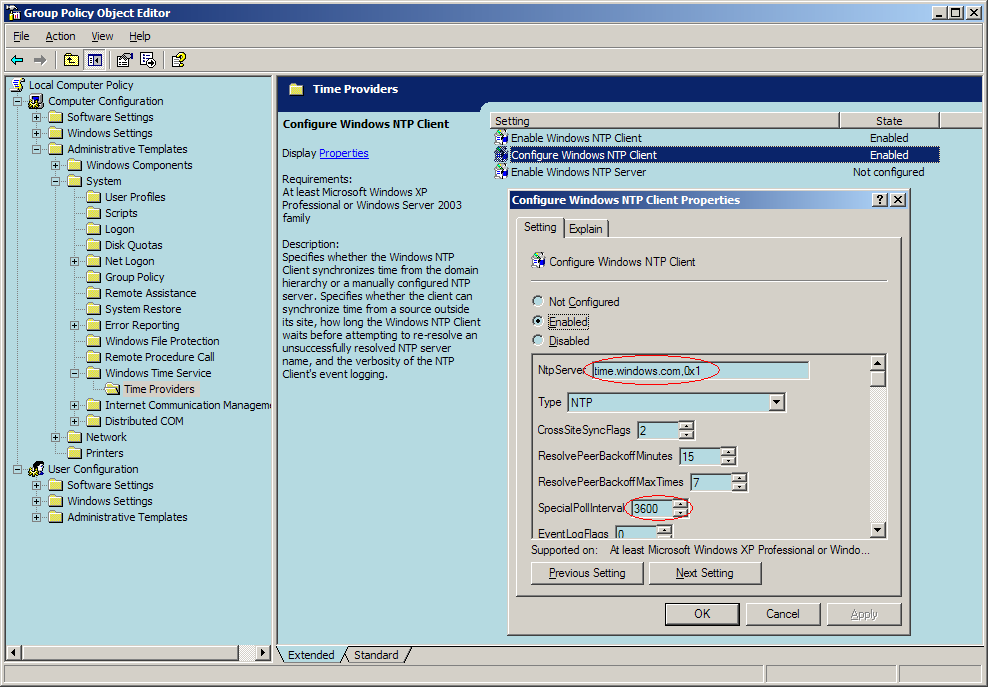Click the Properties link in description pane

point(343,153)
